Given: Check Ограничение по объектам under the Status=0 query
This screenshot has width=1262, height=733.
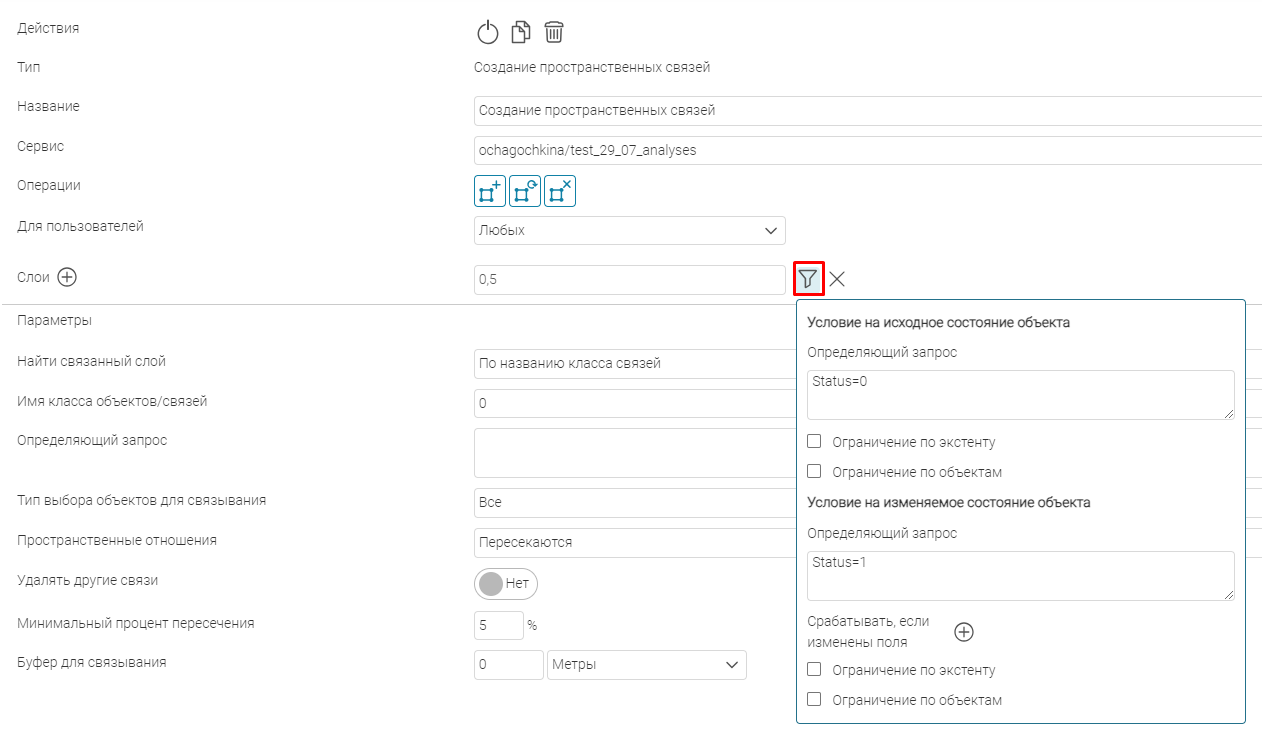Looking at the screenshot, I should pyautogui.click(x=814, y=471).
